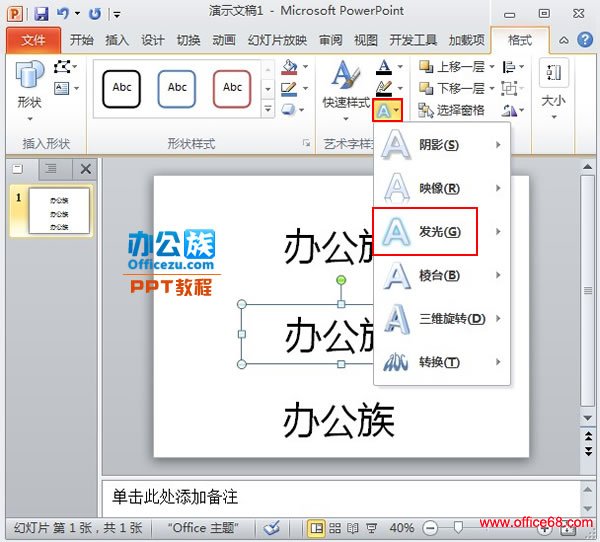Collapse the ribbon with the caret icon
This screenshot has width=600, height=542.
pyautogui.click(x=563, y=40)
